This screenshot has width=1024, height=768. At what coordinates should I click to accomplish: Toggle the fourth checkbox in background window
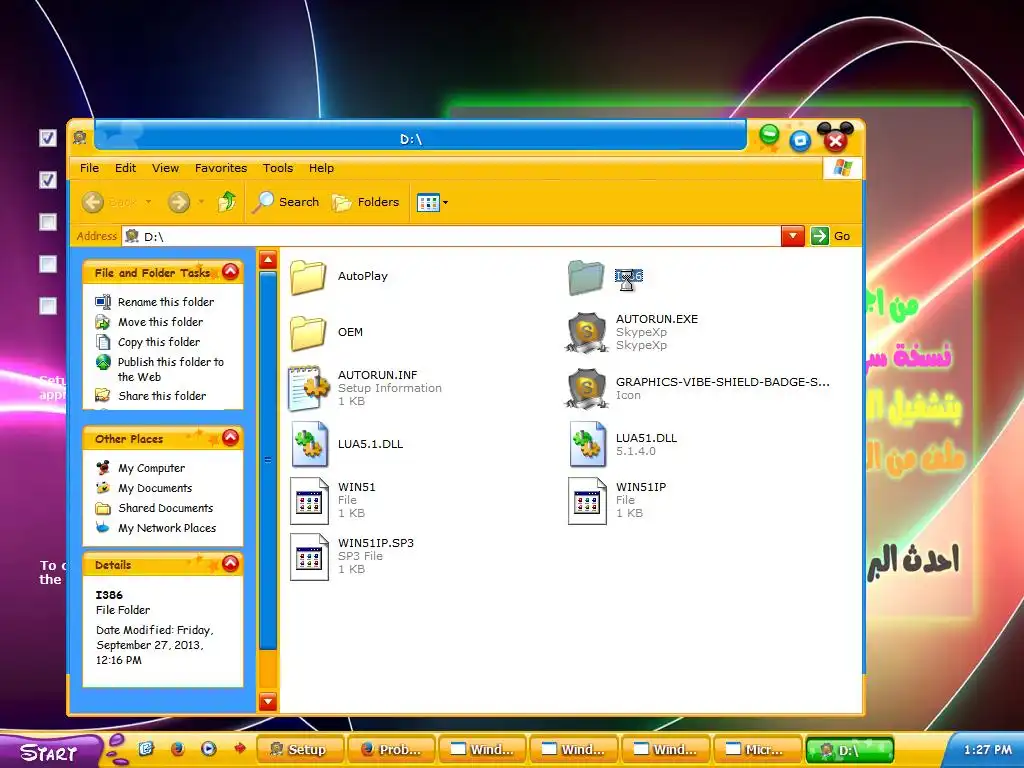48,264
